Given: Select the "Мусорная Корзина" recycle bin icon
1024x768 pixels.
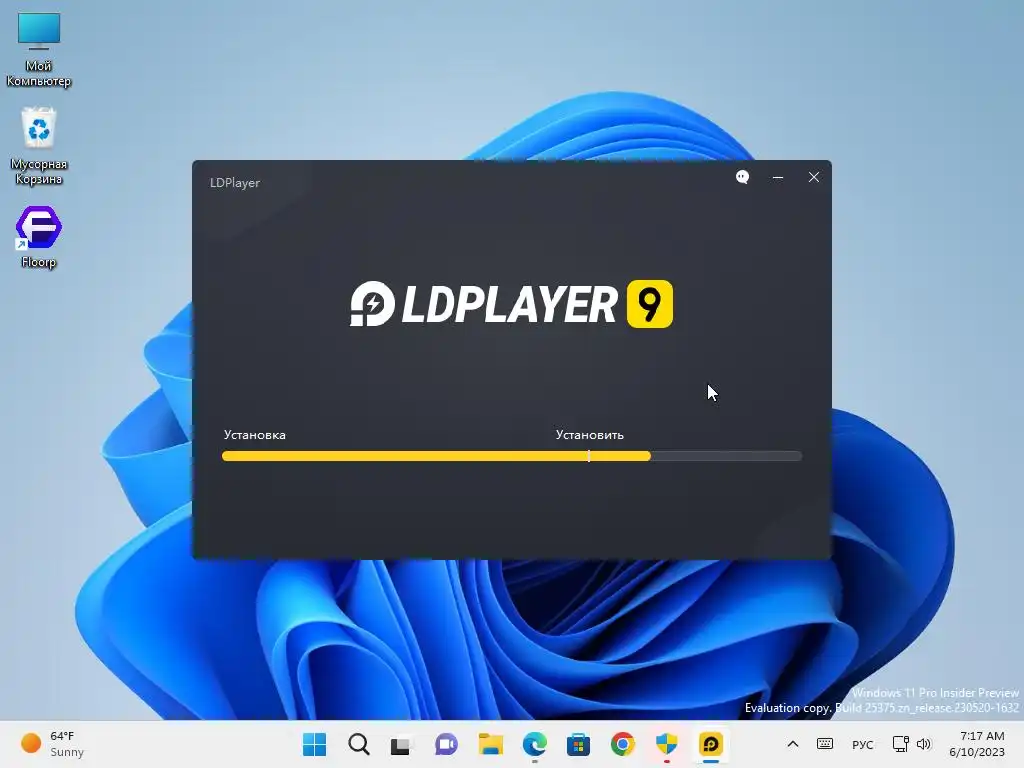Looking at the screenshot, I should tap(39, 147).
